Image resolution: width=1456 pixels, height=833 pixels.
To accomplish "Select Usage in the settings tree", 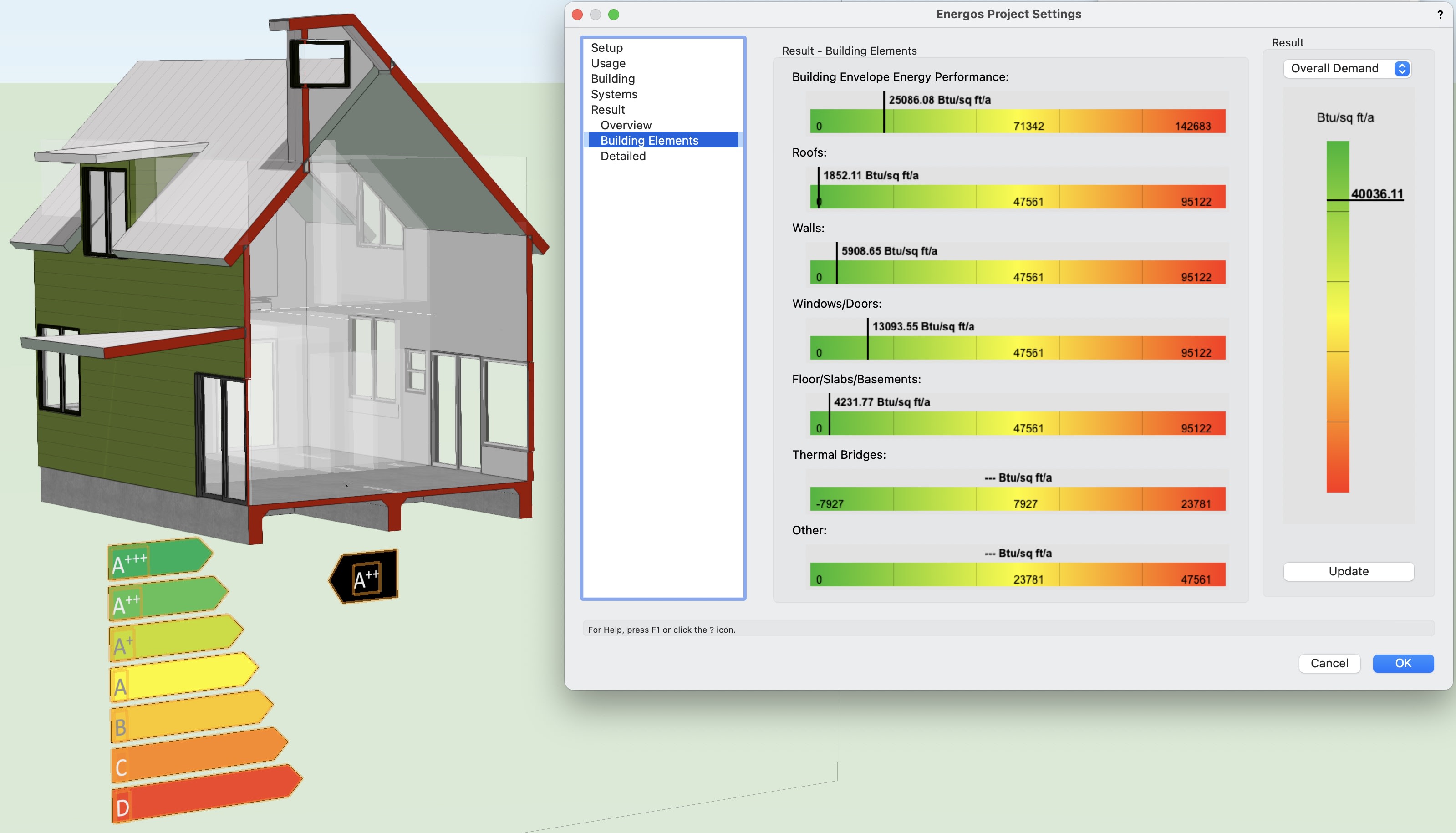I will [608, 64].
